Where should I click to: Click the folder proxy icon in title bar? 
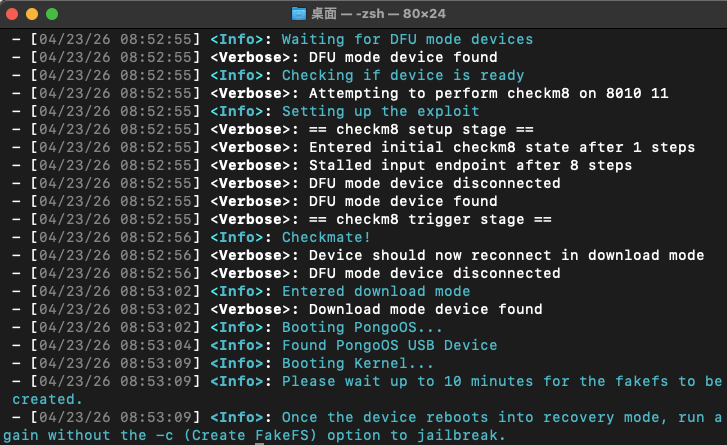tap(298, 14)
